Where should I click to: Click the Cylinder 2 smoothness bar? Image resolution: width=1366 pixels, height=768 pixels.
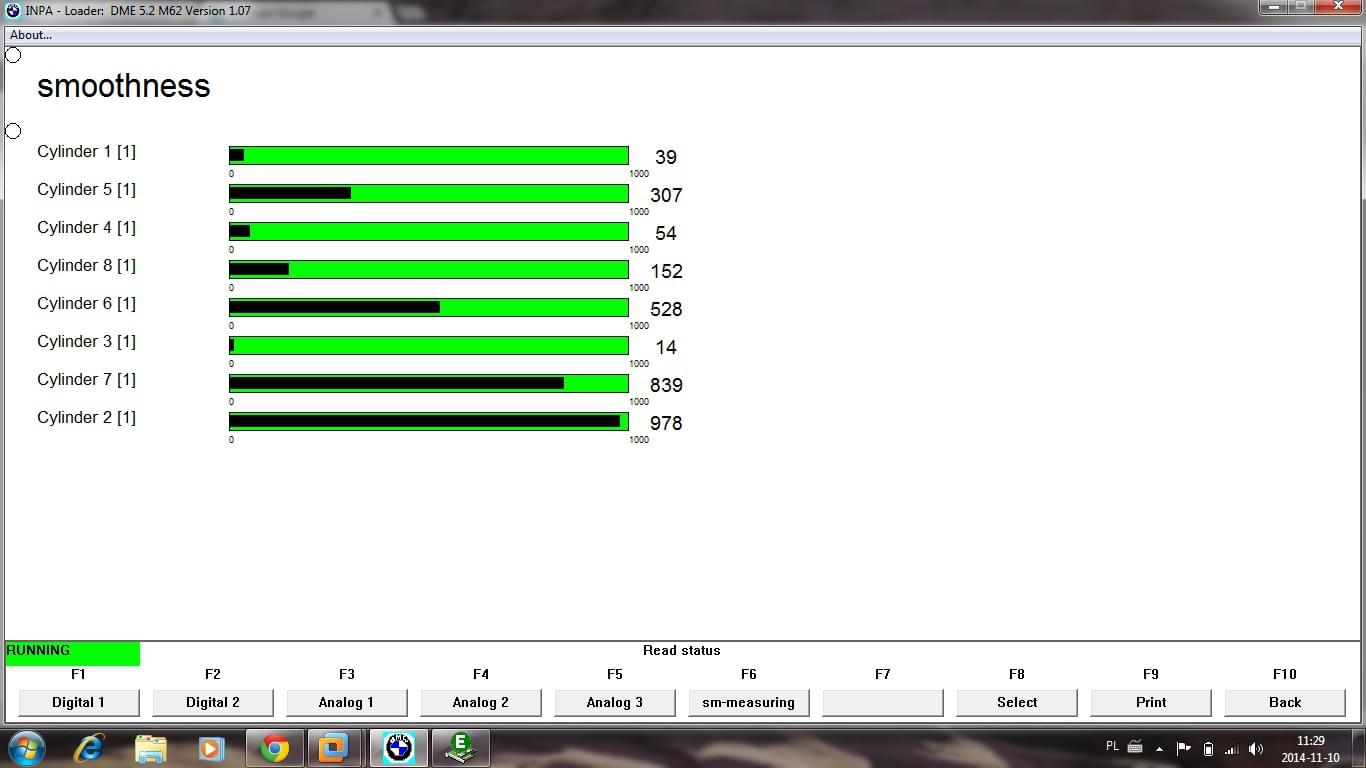point(428,421)
